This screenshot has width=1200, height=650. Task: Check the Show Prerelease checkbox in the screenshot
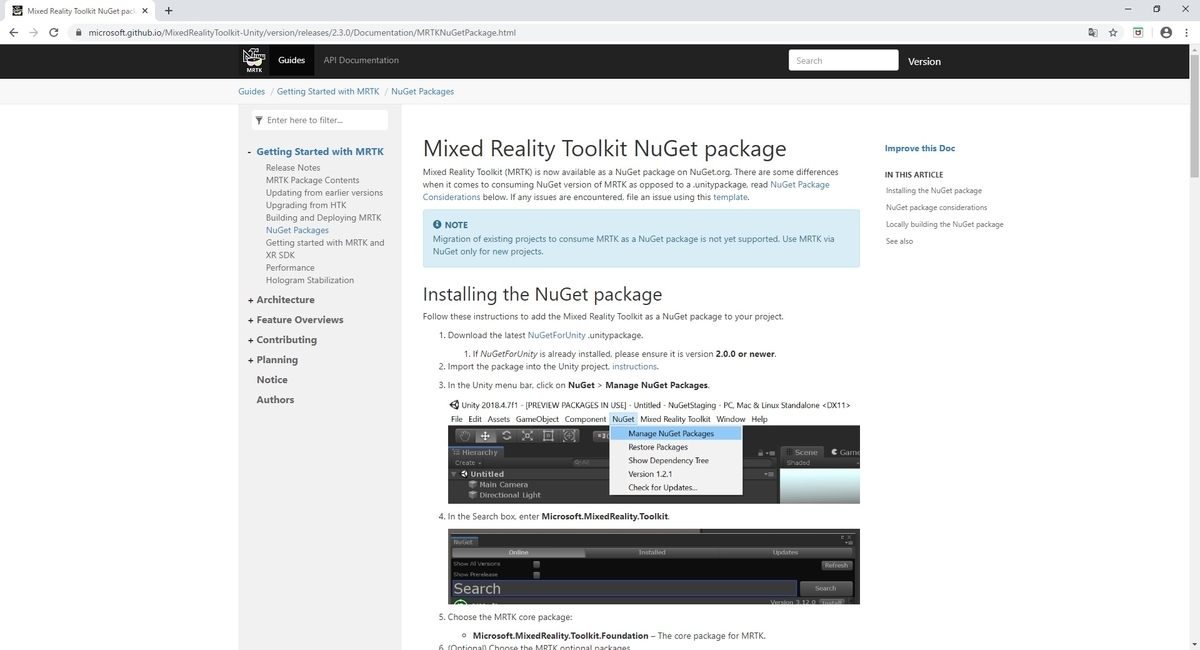point(536,574)
